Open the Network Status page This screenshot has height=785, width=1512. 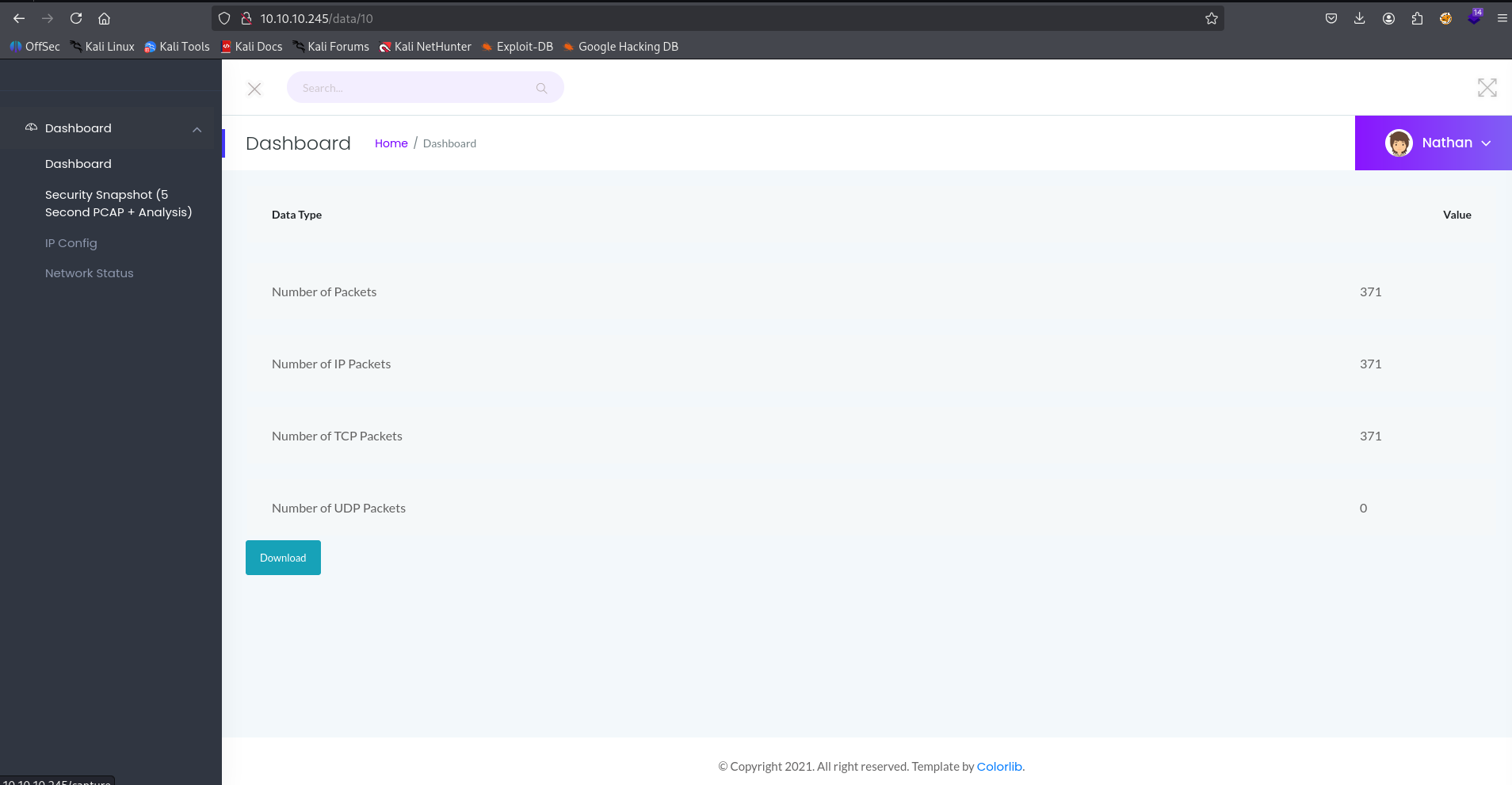click(x=89, y=272)
